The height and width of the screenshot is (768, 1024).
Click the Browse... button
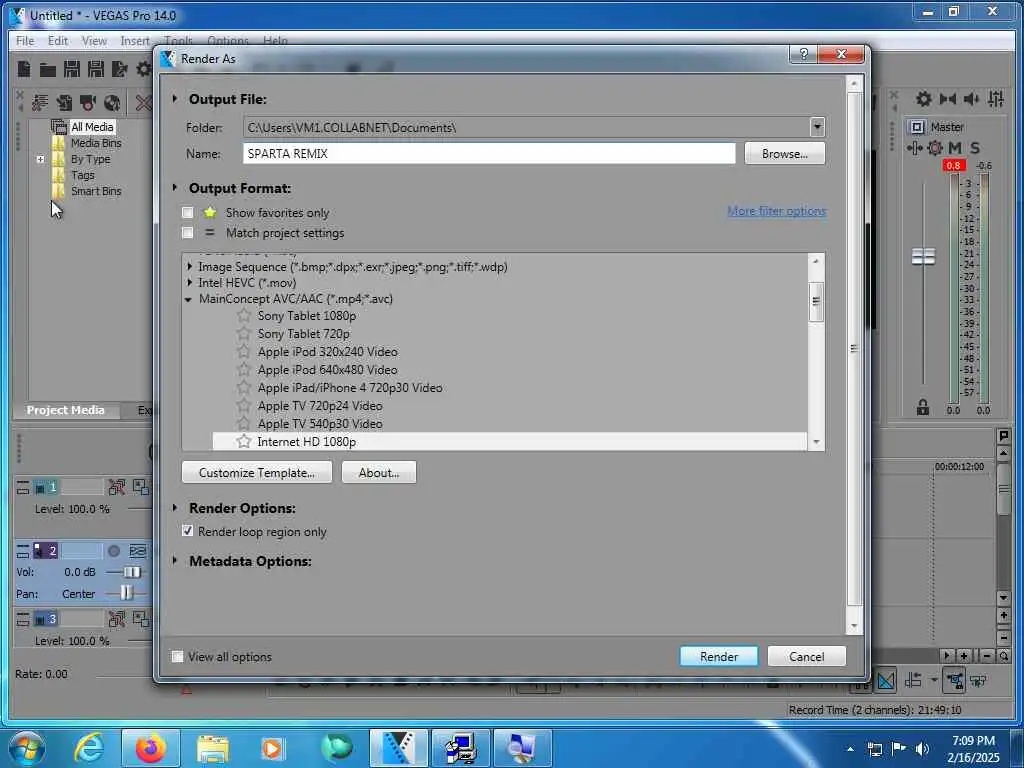[x=784, y=153]
